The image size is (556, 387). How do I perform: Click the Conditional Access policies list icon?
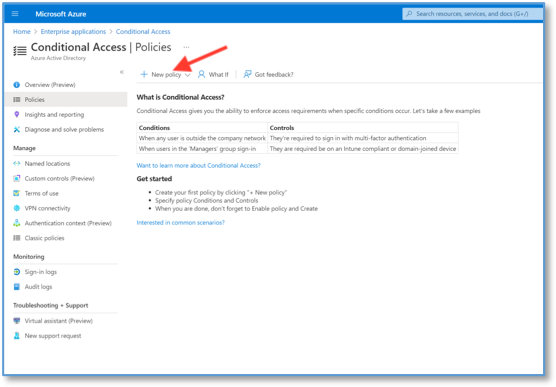[20, 51]
